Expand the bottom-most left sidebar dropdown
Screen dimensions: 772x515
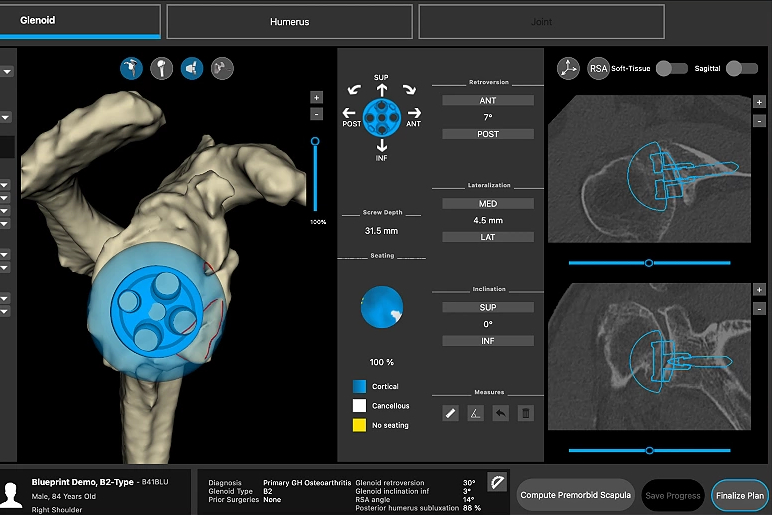pyautogui.click(x=6, y=311)
